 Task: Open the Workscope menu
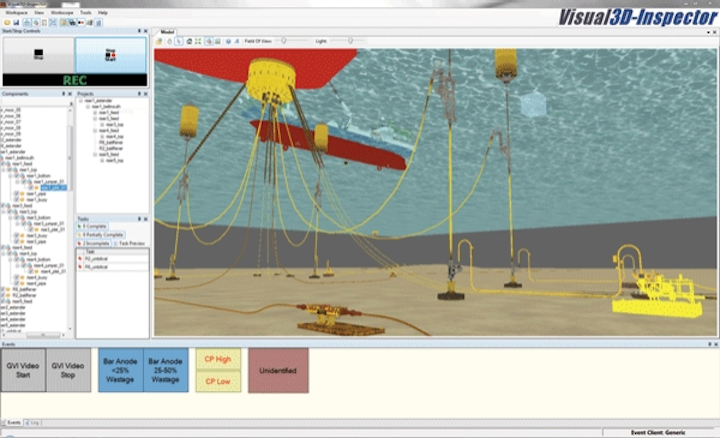62,12
